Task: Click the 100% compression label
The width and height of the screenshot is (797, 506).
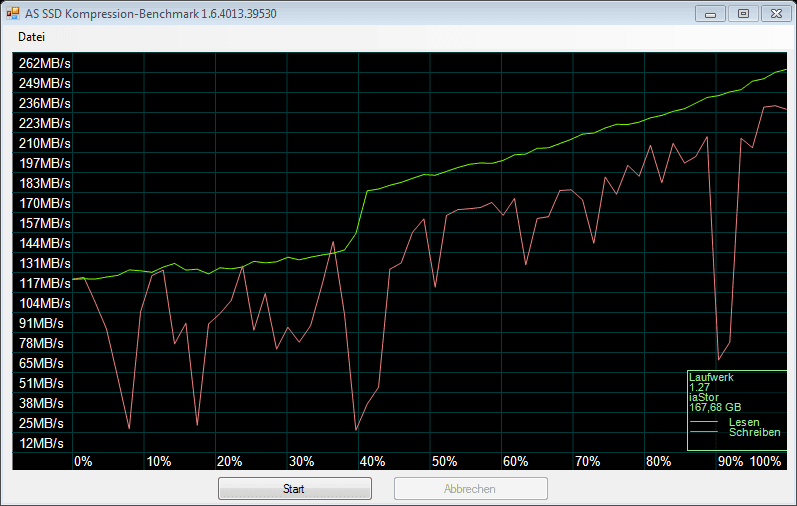Action: (x=765, y=461)
